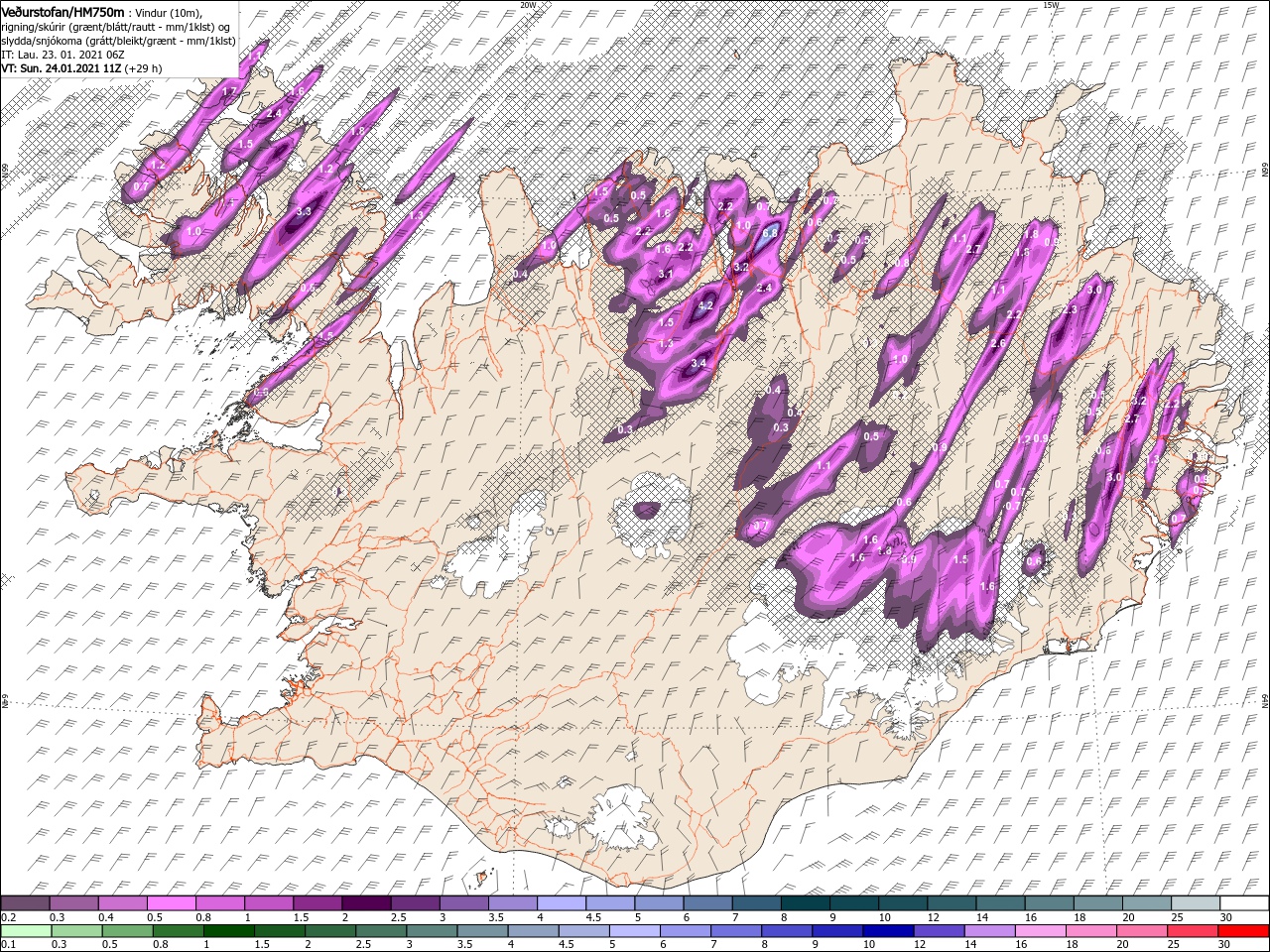
Task: Click the Veðurstofan/HM750m title text
Action: tap(63, 11)
